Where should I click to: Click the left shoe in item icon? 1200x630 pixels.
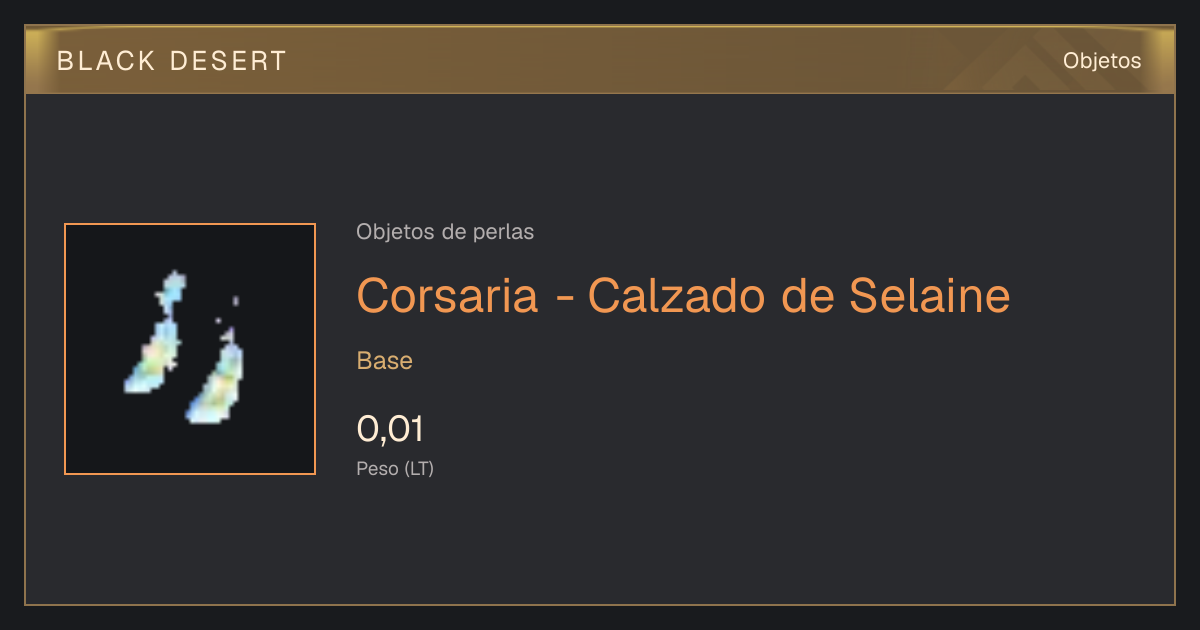155,332
